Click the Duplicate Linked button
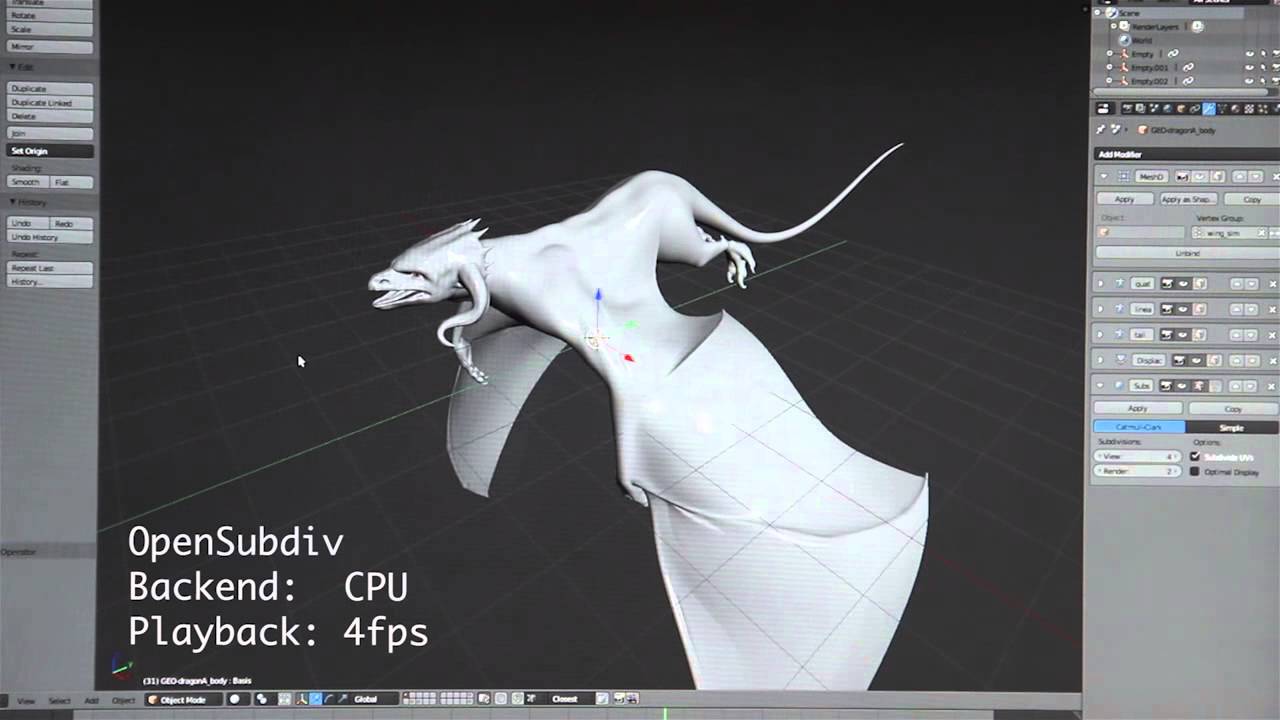The image size is (1280, 720). click(x=50, y=103)
